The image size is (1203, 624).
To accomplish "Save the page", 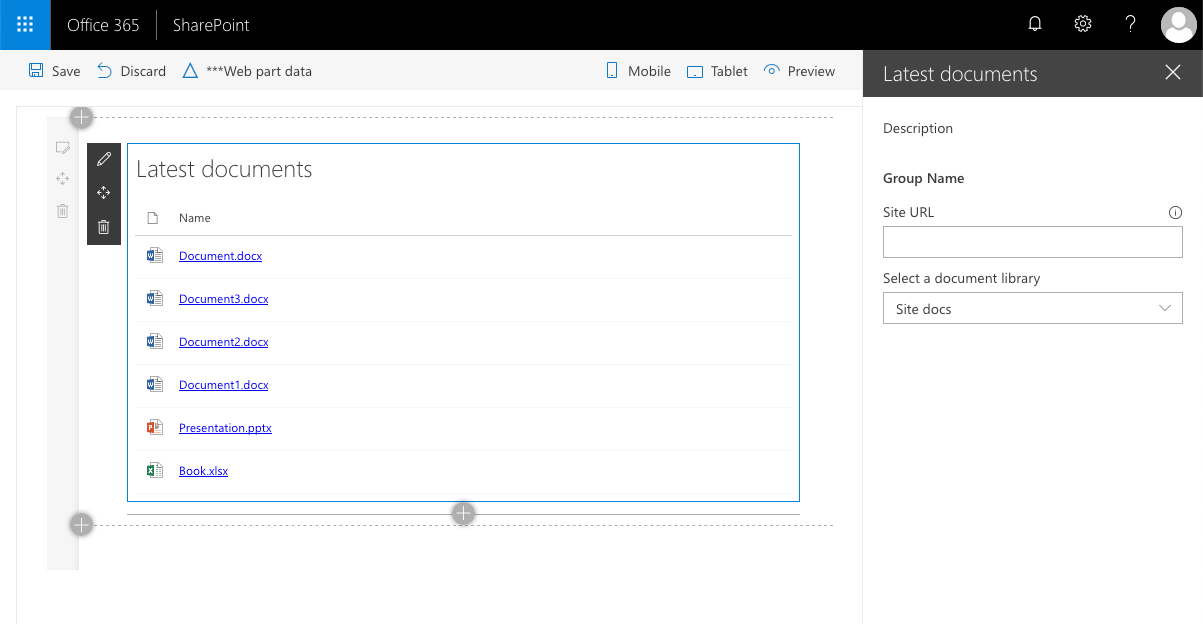I will pos(54,71).
